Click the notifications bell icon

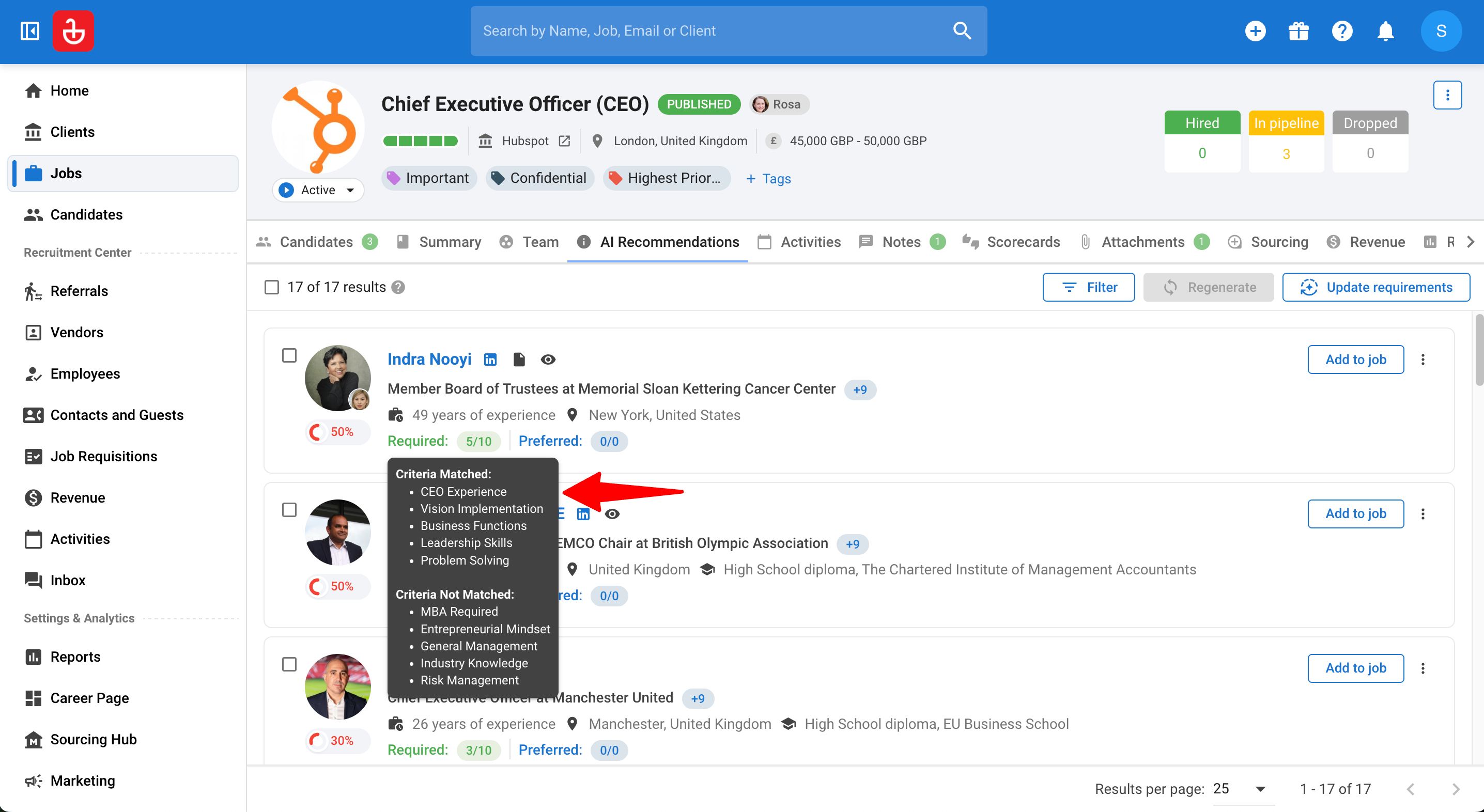click(1385, 31)
